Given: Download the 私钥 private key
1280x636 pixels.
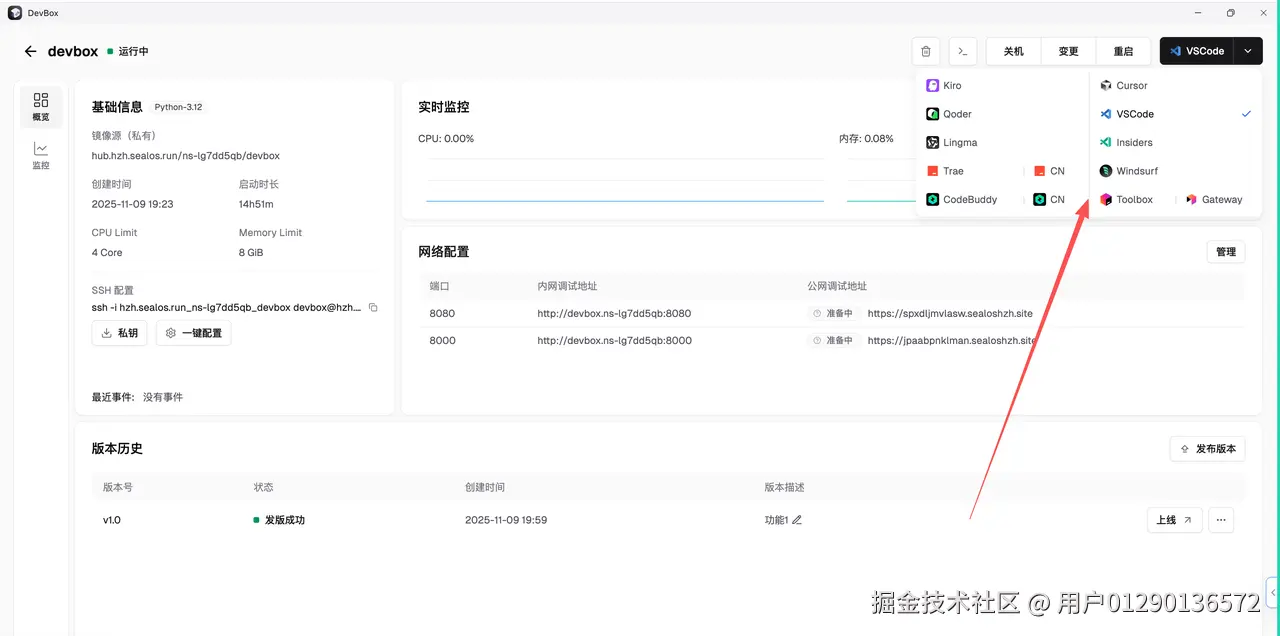Looking at the screenshot, I should click(119, 333).
